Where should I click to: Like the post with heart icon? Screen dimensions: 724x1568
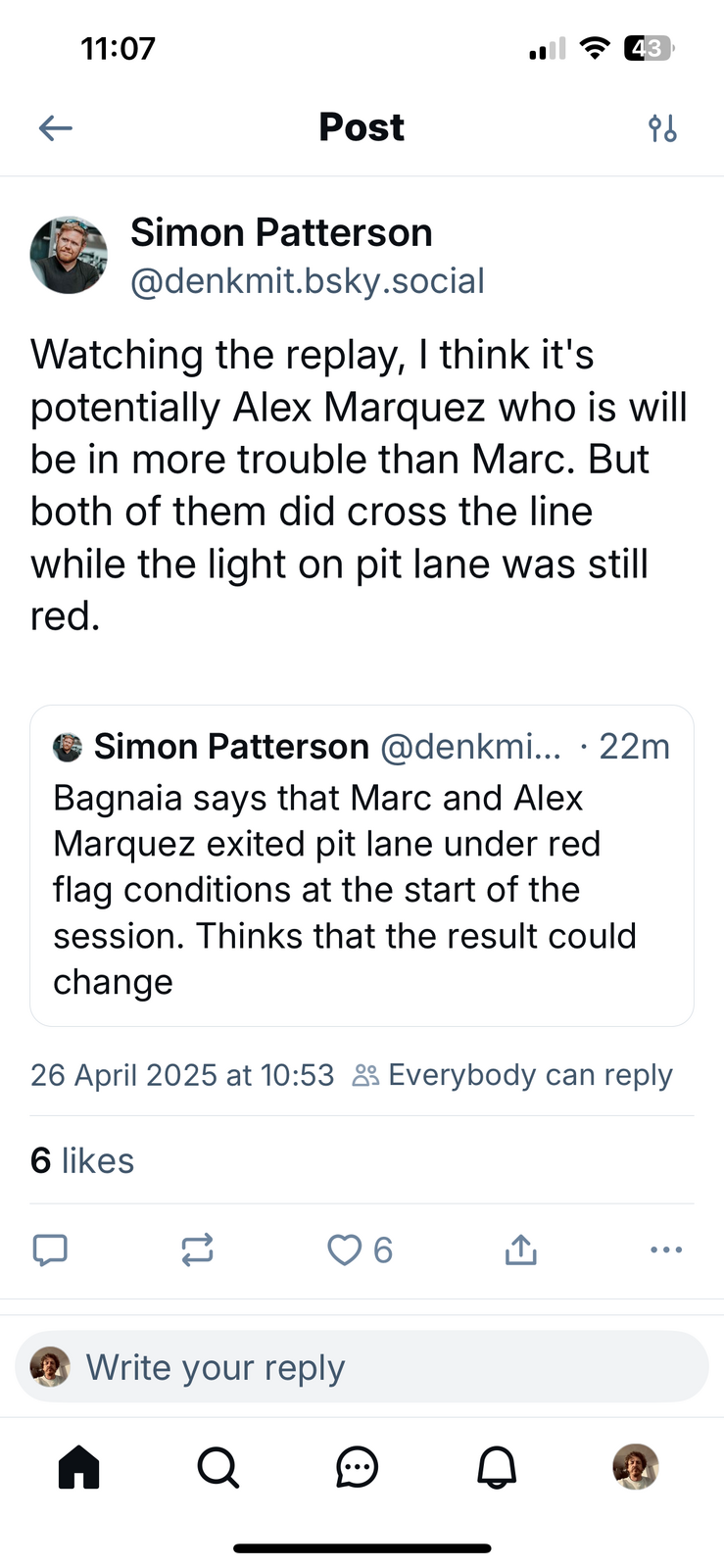tap(344, 1249)
